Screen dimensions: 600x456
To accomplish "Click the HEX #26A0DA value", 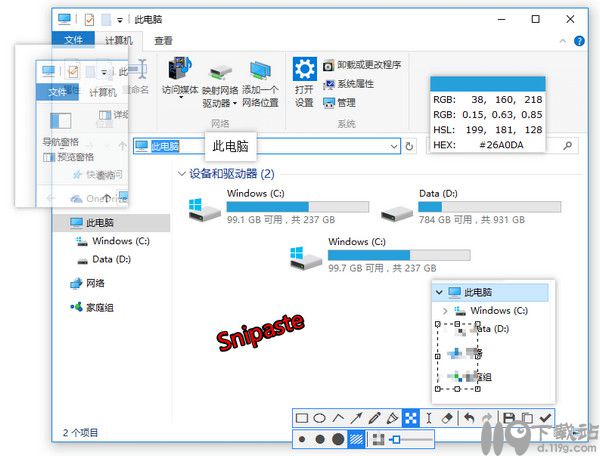I will tap(501, 145).
